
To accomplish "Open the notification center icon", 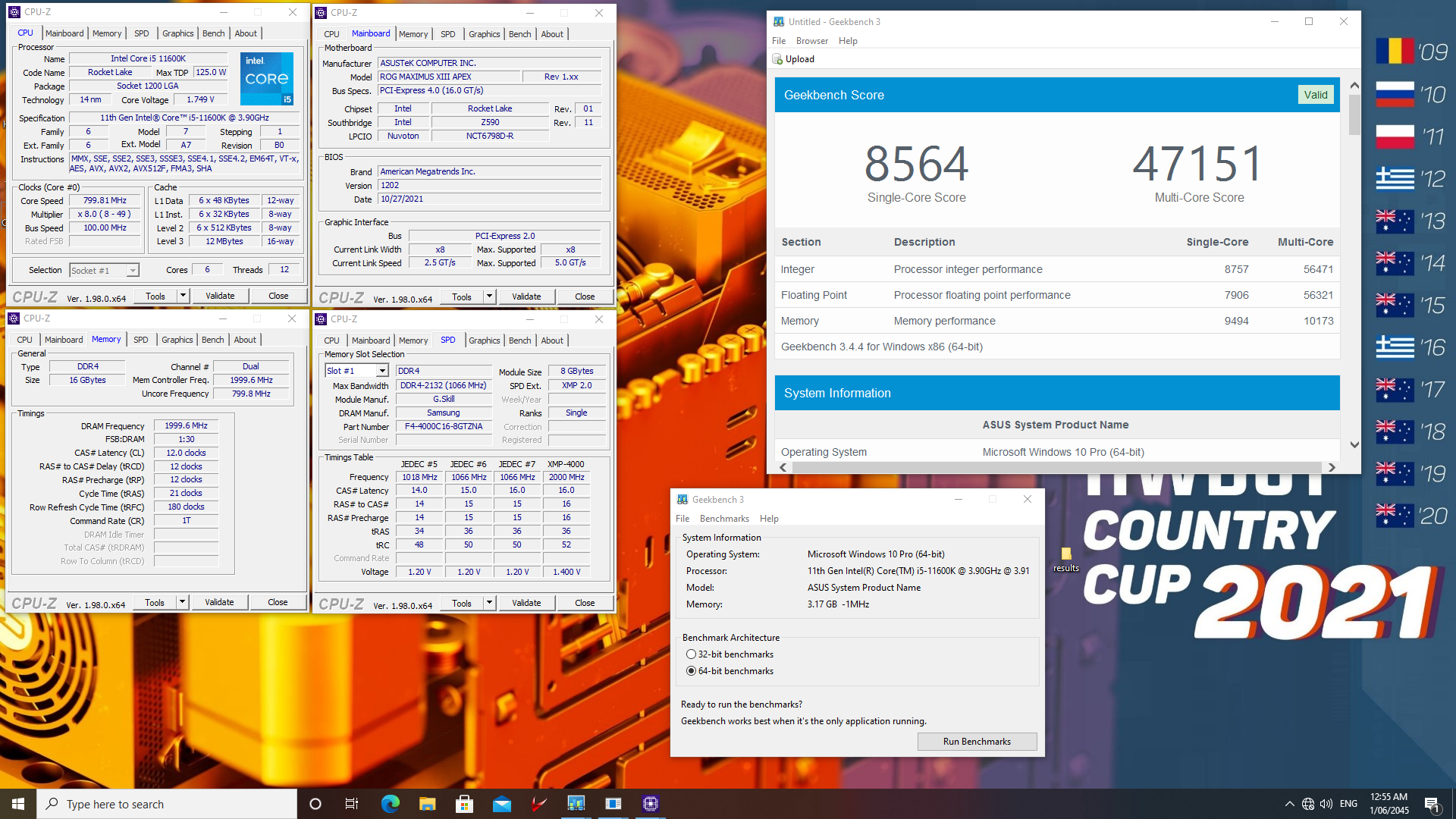I will [1432, 805].
